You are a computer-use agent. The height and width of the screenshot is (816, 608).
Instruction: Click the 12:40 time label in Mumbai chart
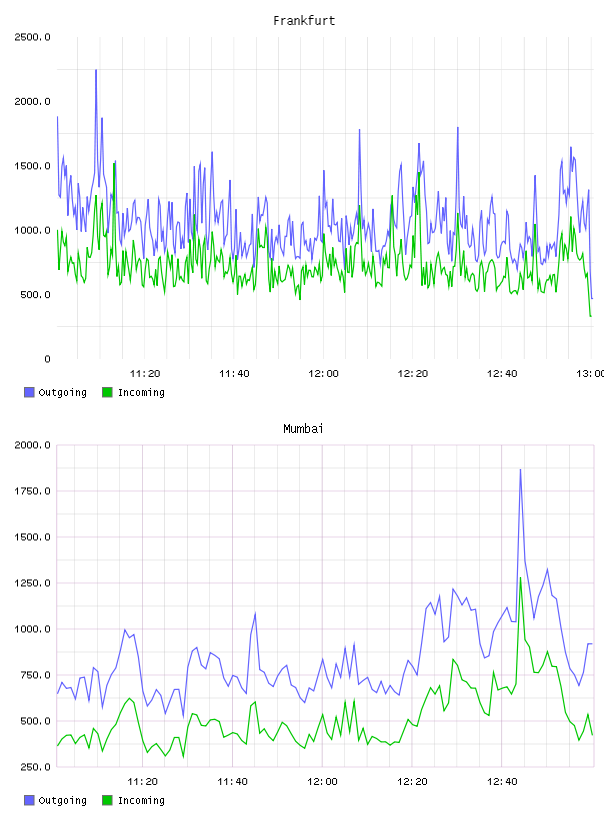click(502, 782)
